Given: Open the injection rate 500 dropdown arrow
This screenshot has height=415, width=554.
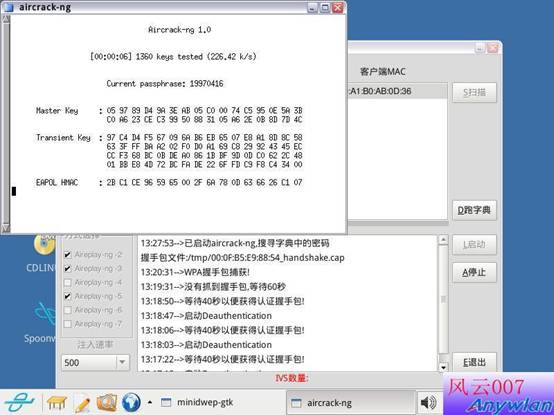Looking at the screenshot, I should pos(122,362).
